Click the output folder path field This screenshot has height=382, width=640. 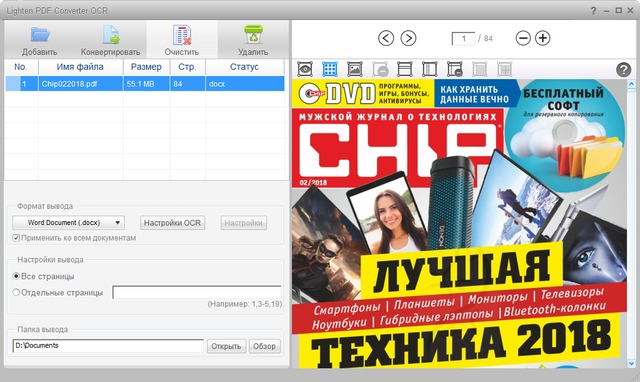click(108, 346)
